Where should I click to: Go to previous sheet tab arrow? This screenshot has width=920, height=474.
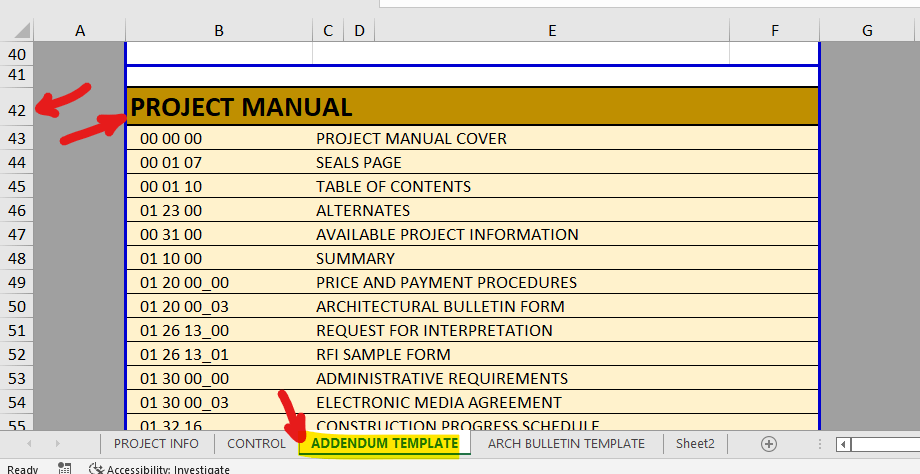pyautogui.click(x=29, y=443)
